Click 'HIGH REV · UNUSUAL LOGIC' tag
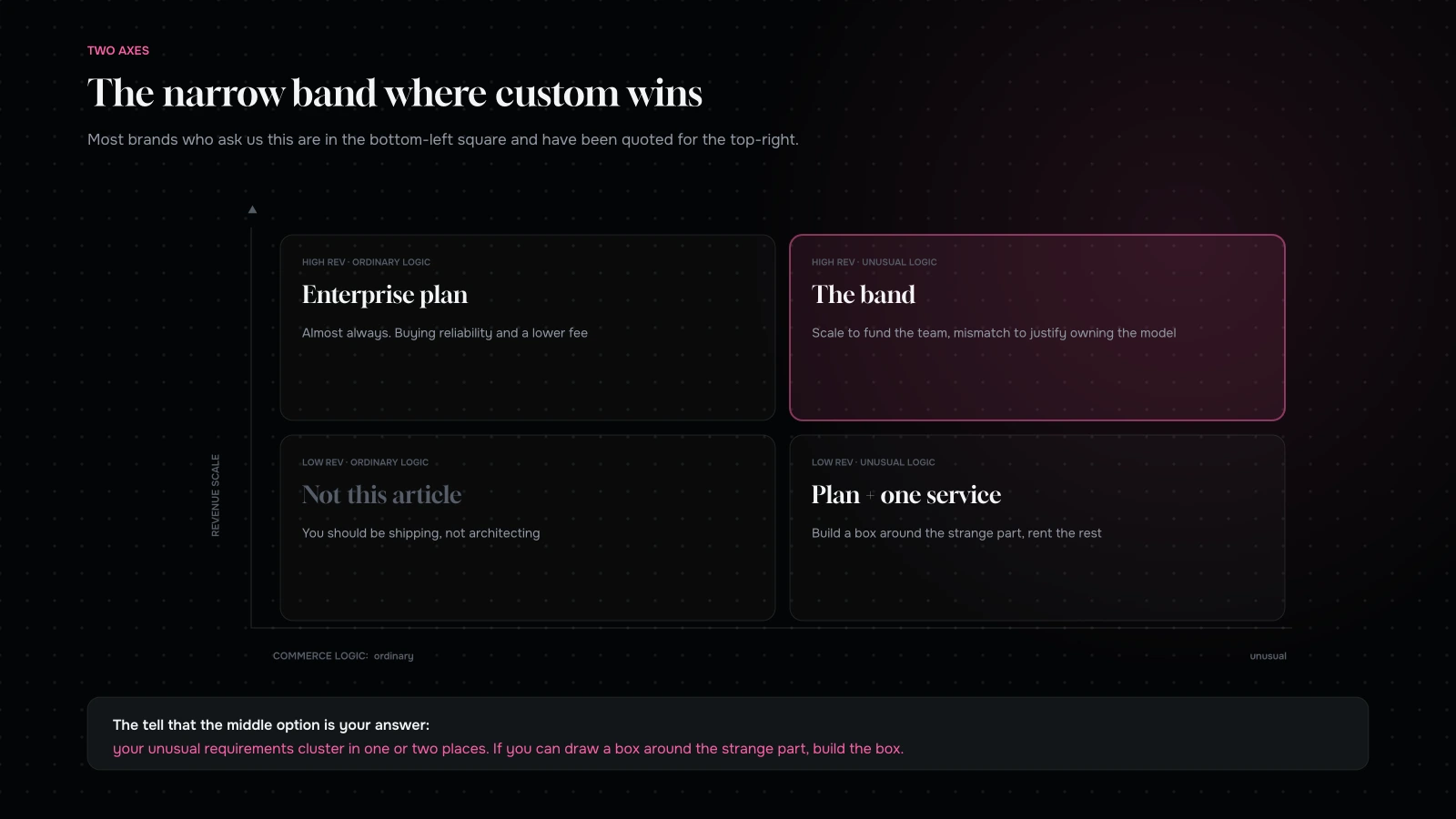 pos(874,262)
